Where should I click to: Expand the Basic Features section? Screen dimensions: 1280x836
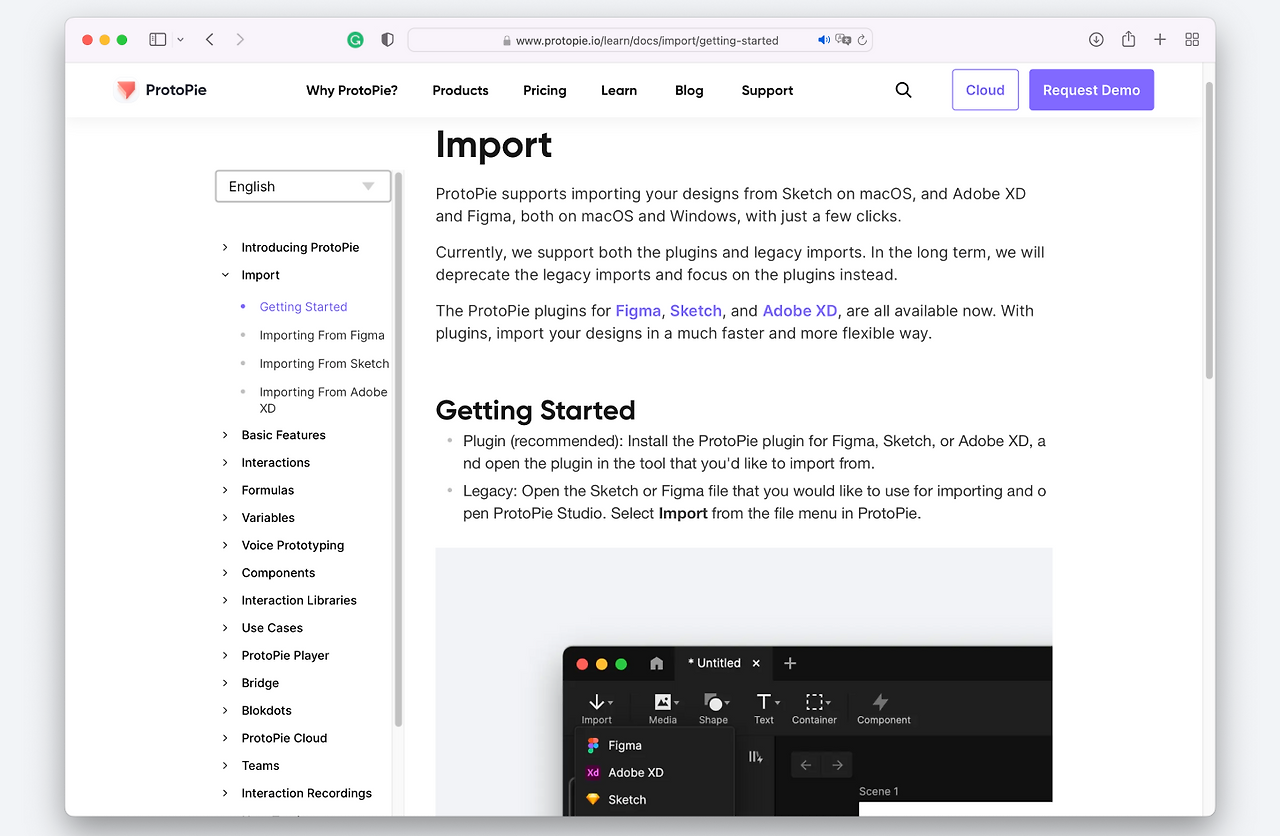click(283, 435)
